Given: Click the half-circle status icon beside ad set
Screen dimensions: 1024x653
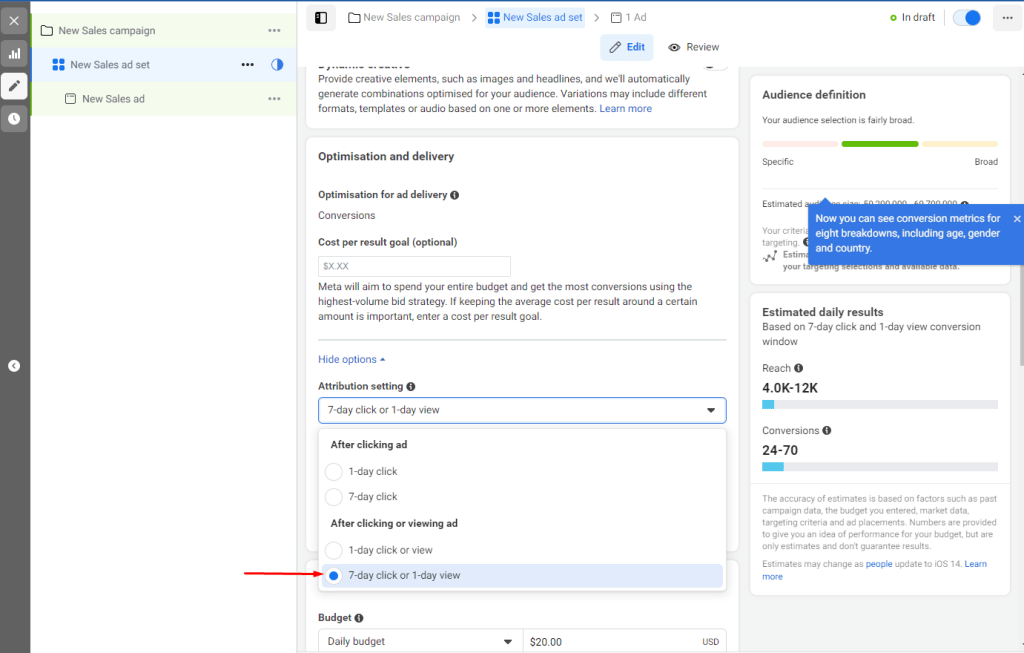Looking at the screenshot, I should [277, 65].
